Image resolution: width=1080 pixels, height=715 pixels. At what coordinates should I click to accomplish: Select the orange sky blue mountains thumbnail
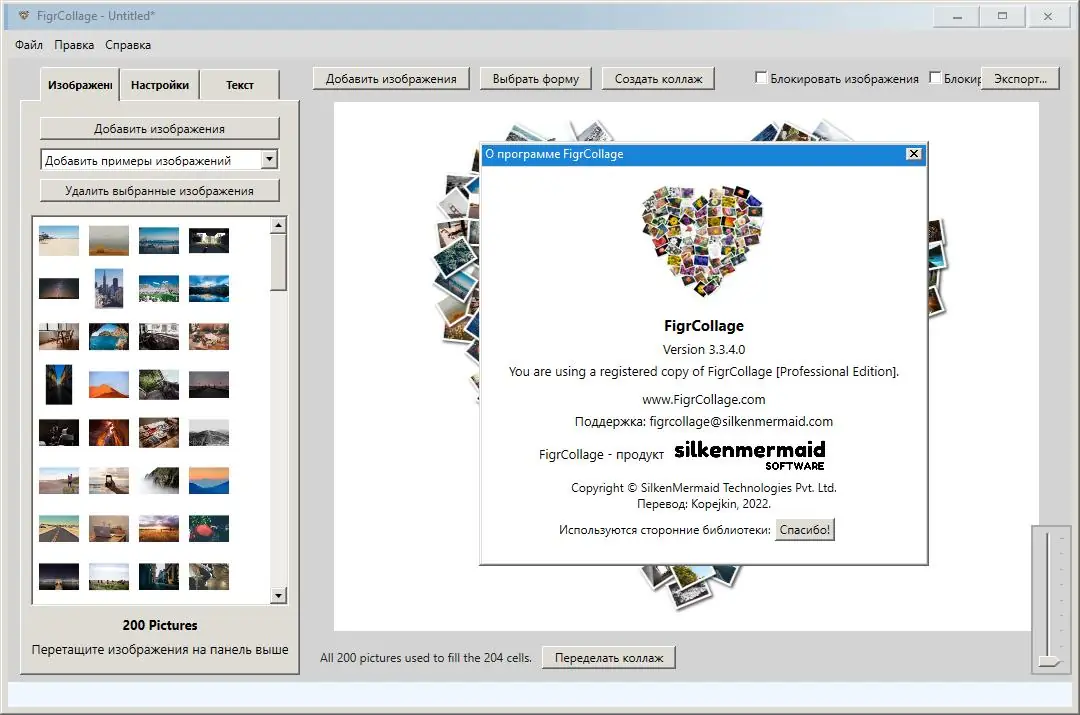point(209,480)
